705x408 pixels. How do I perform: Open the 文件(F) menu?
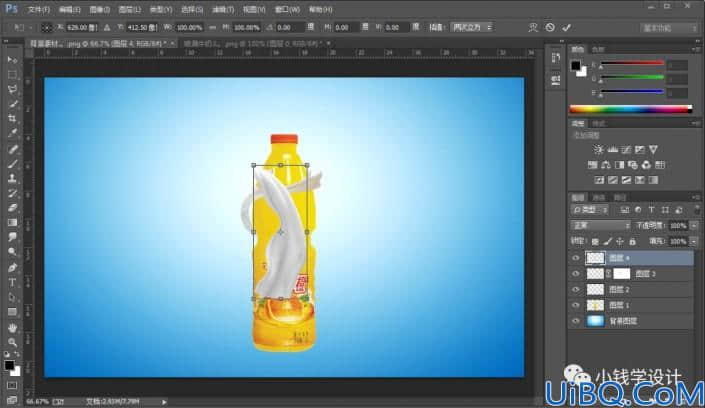coord(39,9)
